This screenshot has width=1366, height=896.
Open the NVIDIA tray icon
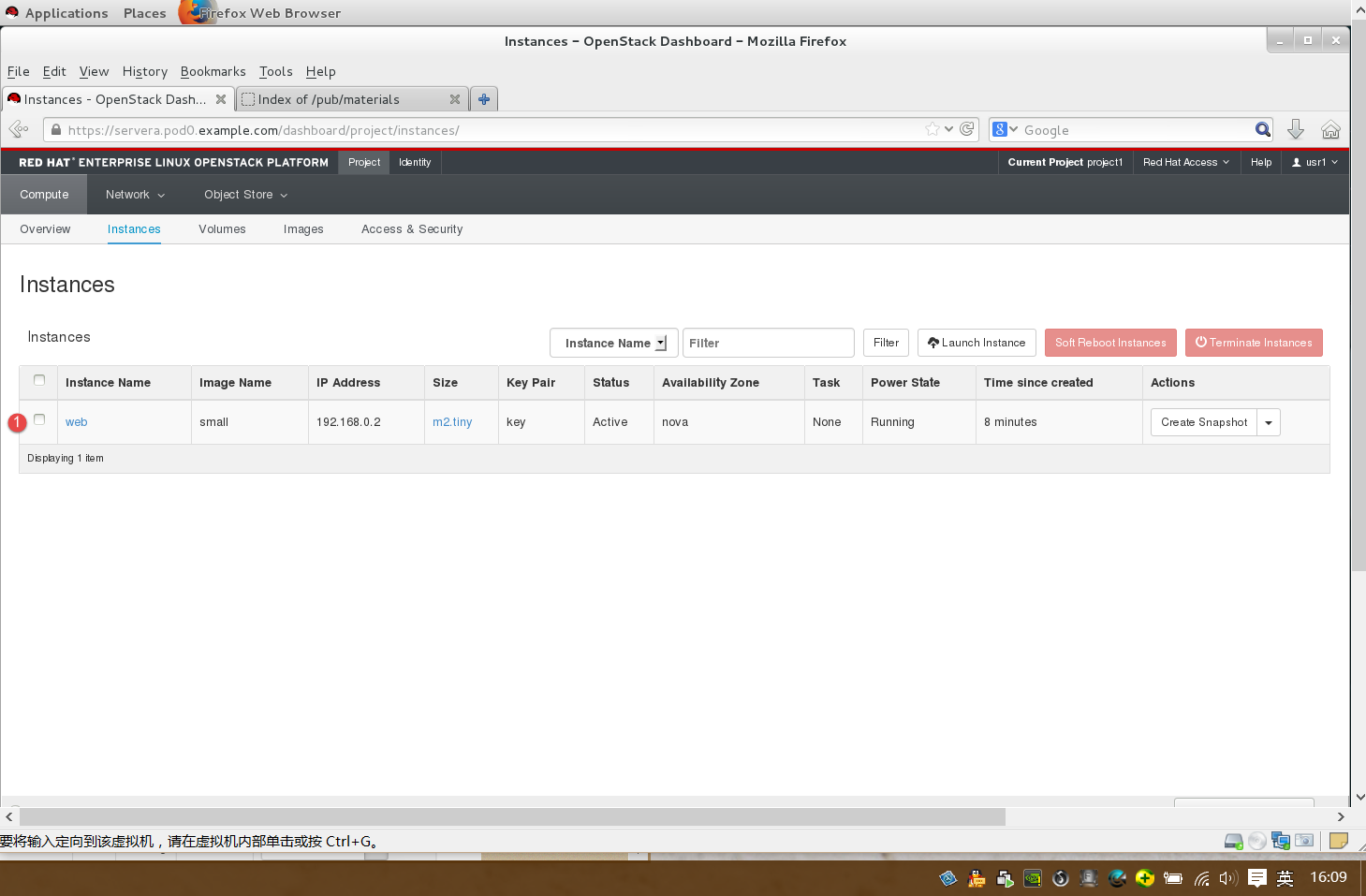pos(1033,878)
